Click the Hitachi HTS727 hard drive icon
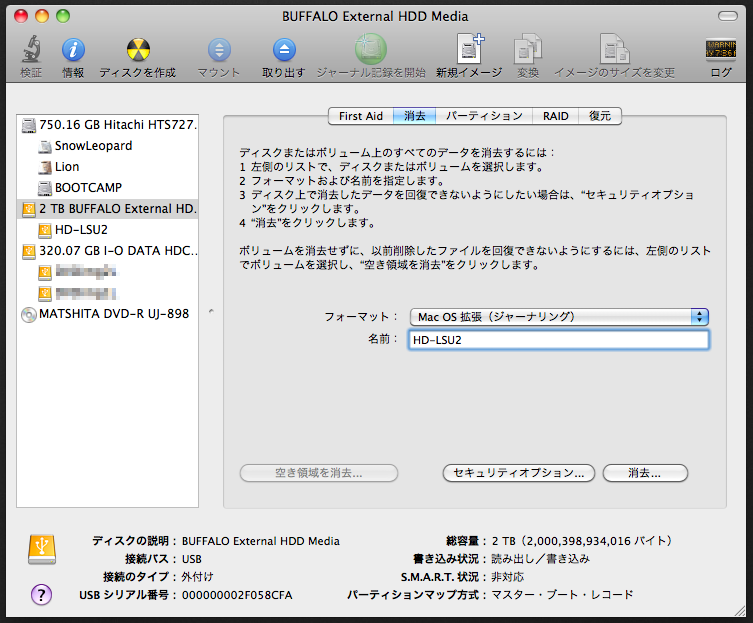Image resolution: width=753 pixels, height=623 pixels. [29, 125]
